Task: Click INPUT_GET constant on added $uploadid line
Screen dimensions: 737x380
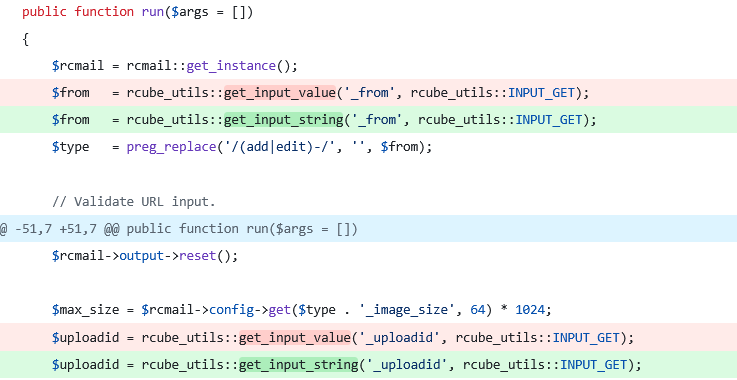Action: (x=594, y=364)
